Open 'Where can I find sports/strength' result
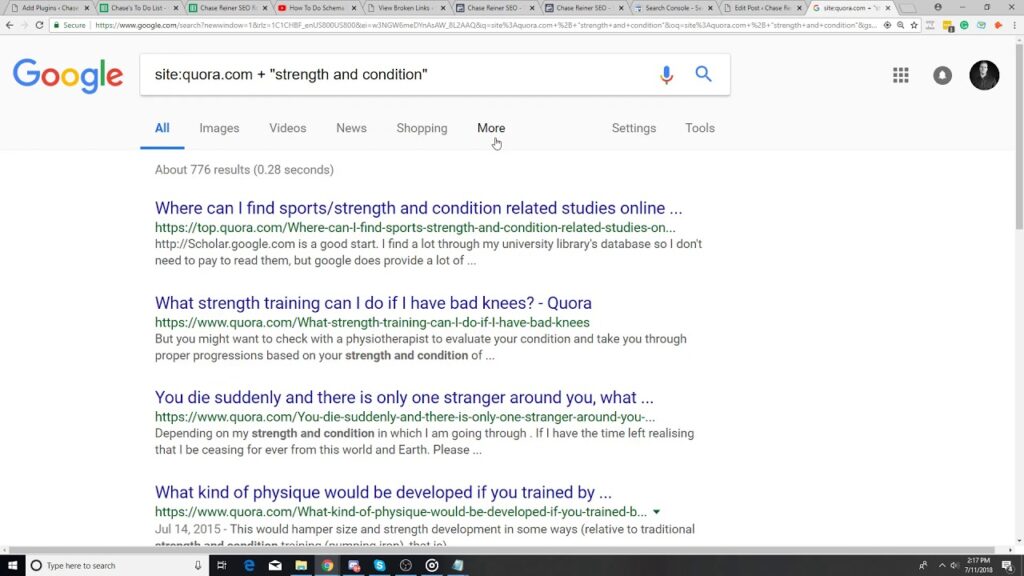1024x576 pixels. click(x=419, y=208)
